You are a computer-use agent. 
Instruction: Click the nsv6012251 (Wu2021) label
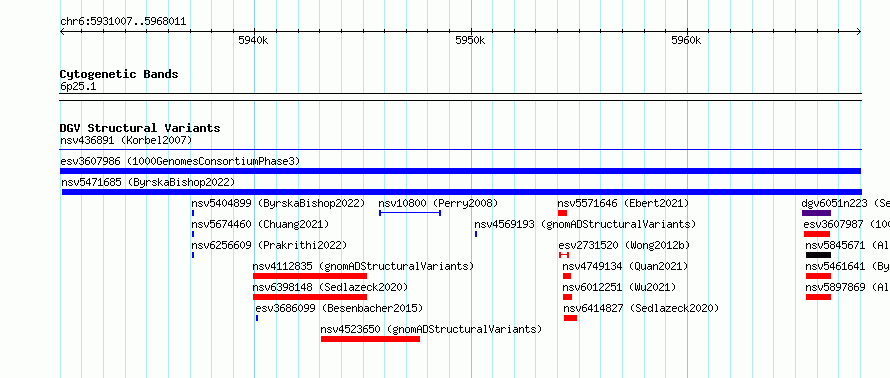[x=619, y=287]
